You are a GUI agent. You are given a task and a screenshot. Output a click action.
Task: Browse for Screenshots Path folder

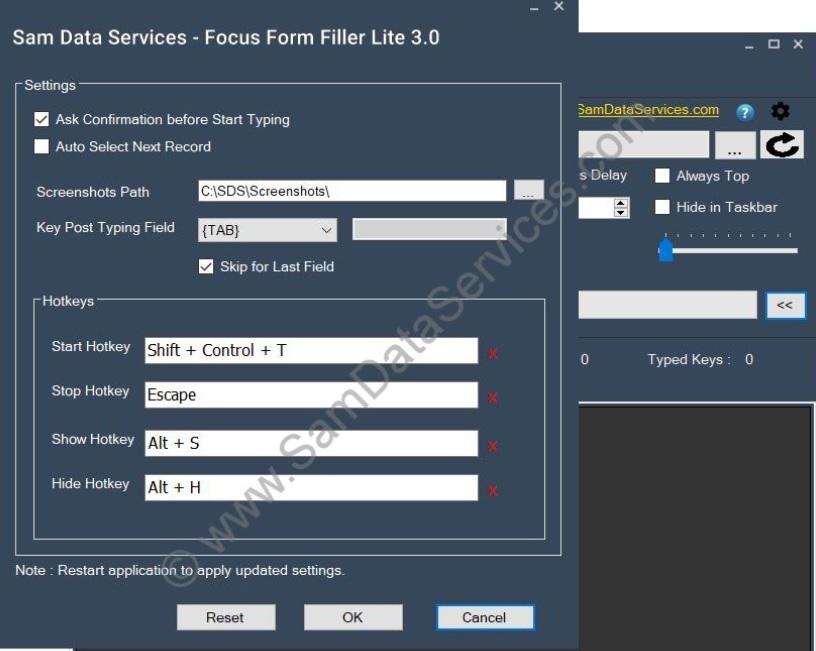(x=529, y=190)
